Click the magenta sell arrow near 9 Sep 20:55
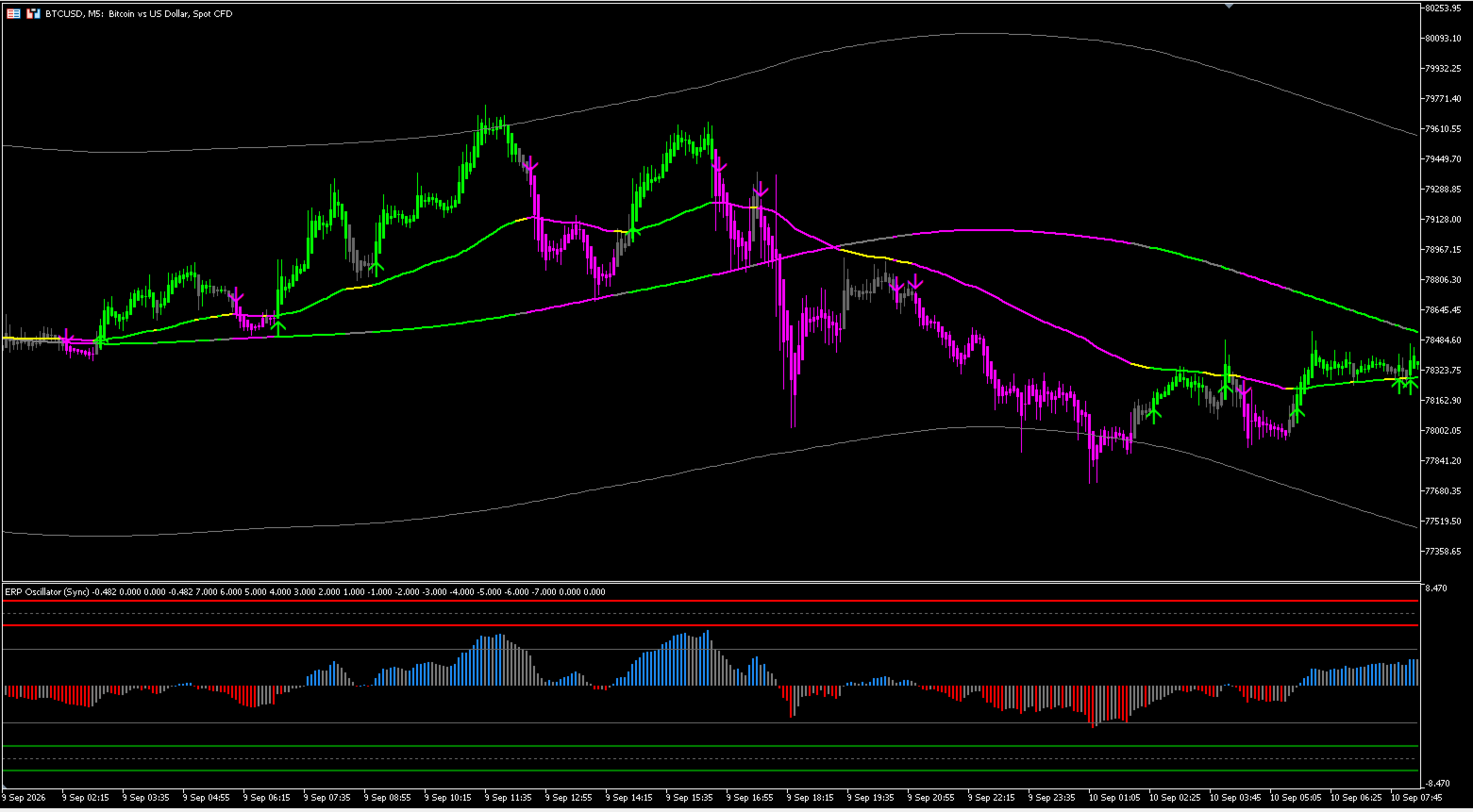The height and width of the screenshot is (812, 1473). coord(915,282)
